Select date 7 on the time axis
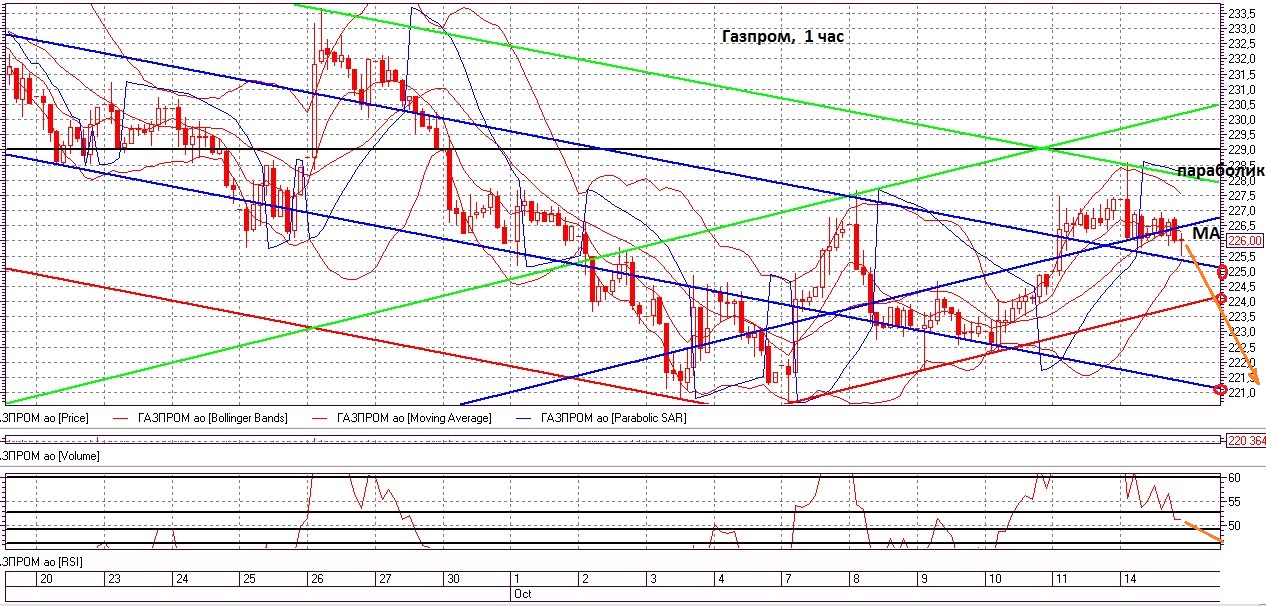 (788, 579)
